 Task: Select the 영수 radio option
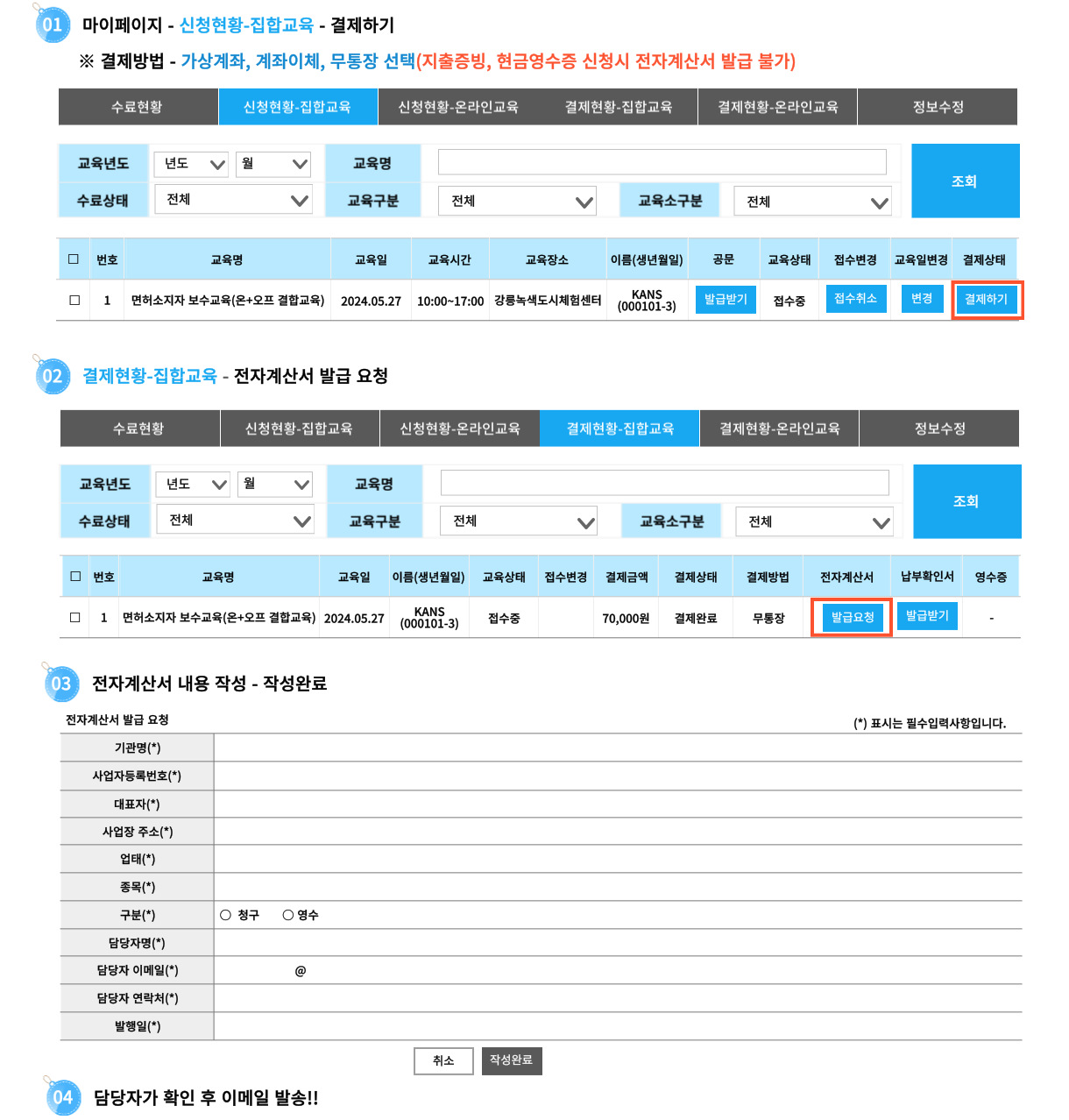click(x=287, y=915)
